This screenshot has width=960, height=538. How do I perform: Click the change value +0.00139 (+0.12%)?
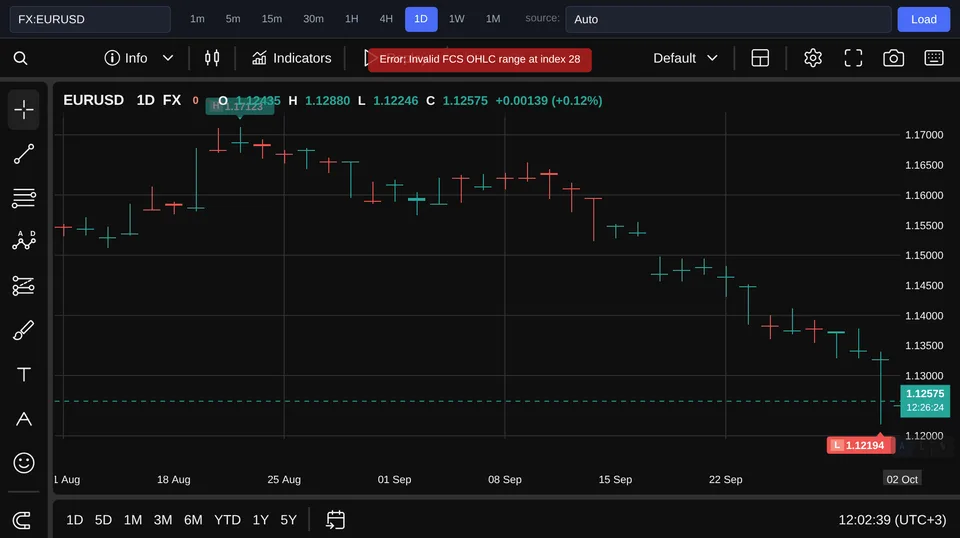549,100
